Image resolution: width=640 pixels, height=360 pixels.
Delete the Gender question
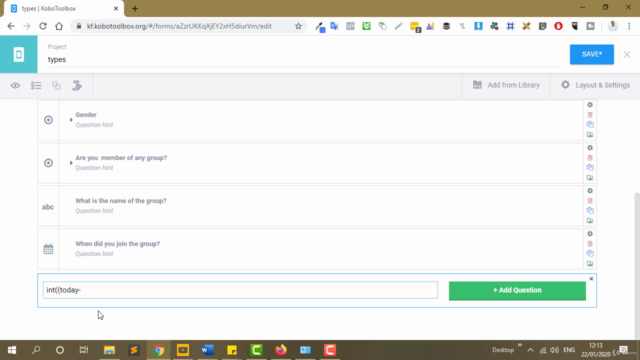click(x=590, y=115)
